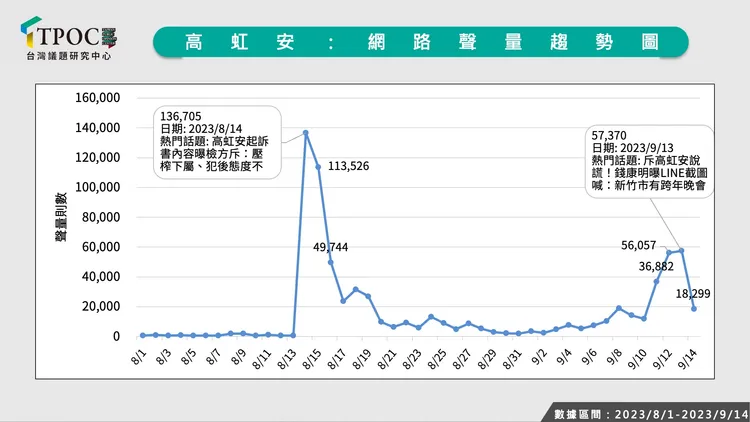Click x-axis date label 9/14

pyautogui.click(x=687, y=359)
